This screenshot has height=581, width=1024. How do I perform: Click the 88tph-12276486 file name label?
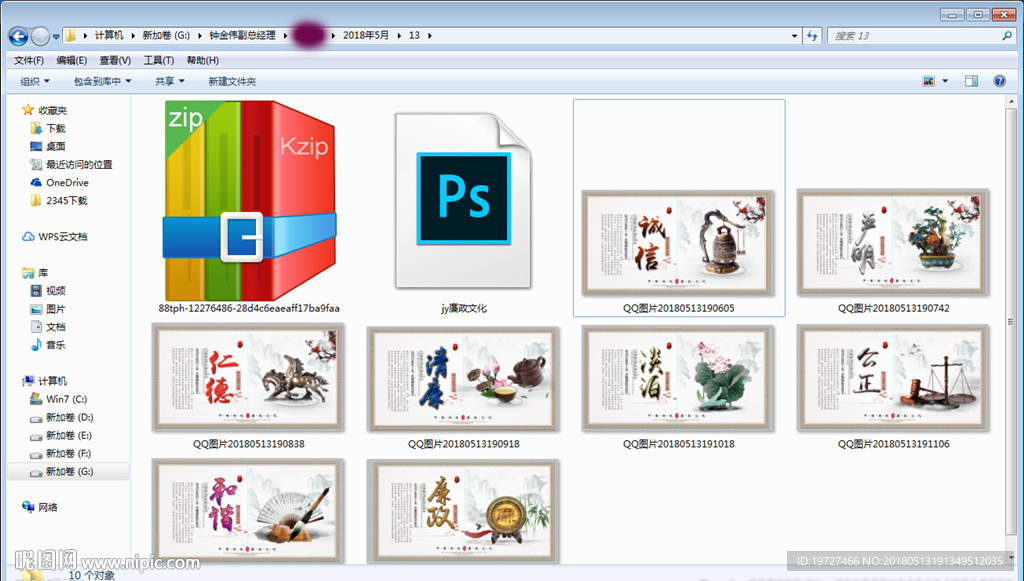(249, 308)
